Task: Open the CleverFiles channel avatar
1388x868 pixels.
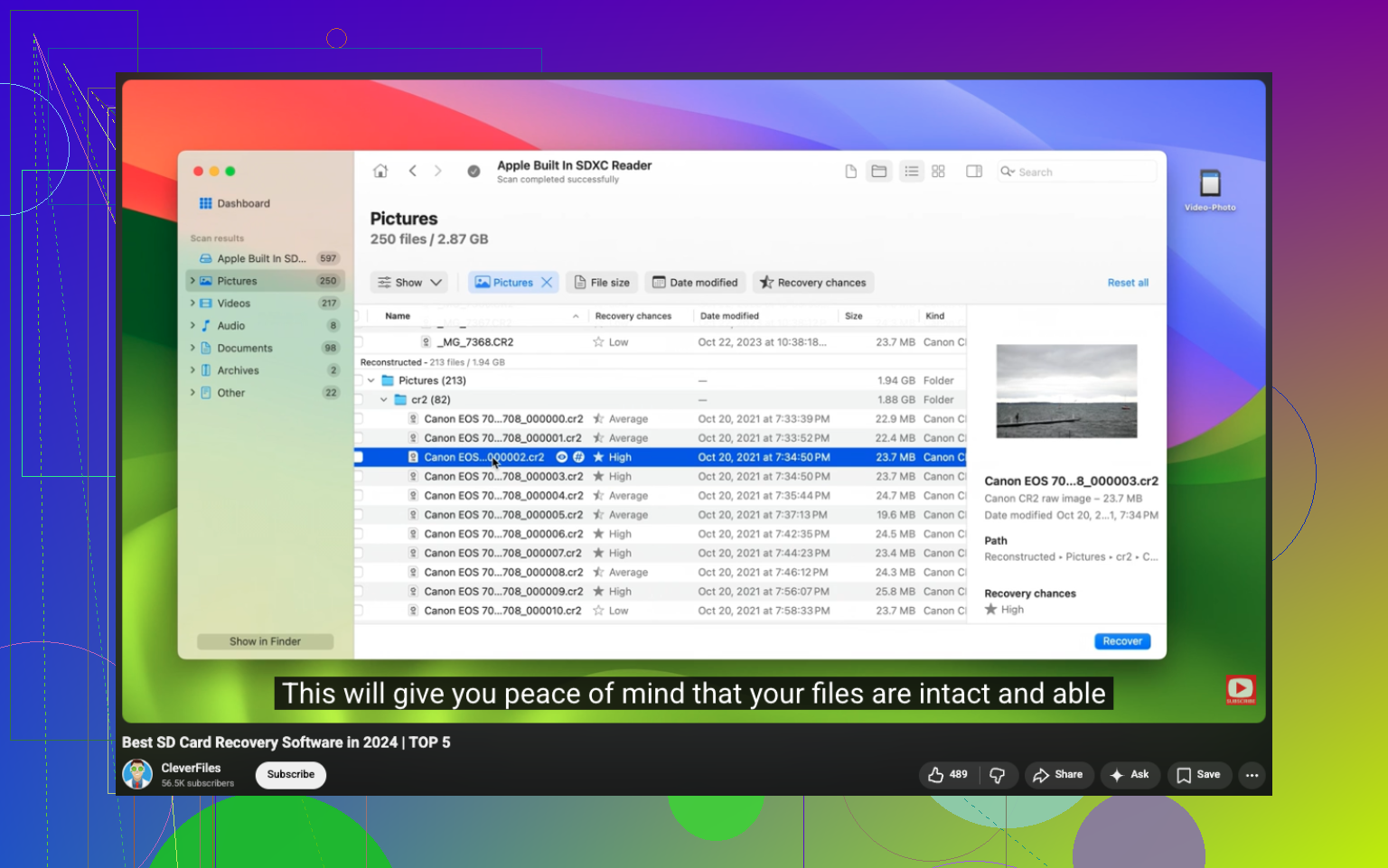Action: [x=137, y=774]
